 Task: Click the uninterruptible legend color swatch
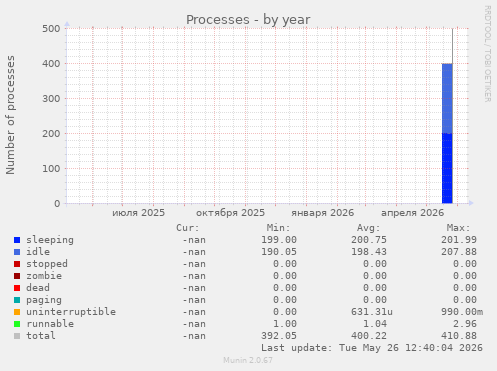click(x=17, y=312)
